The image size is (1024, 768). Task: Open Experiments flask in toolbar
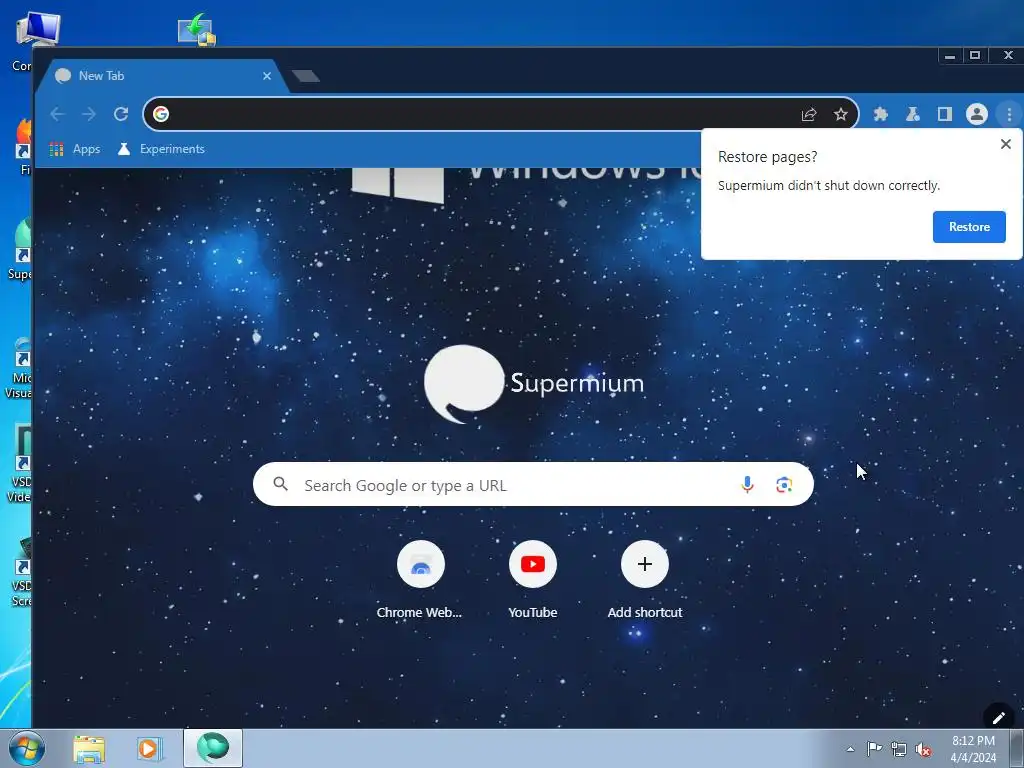point(913,114)
